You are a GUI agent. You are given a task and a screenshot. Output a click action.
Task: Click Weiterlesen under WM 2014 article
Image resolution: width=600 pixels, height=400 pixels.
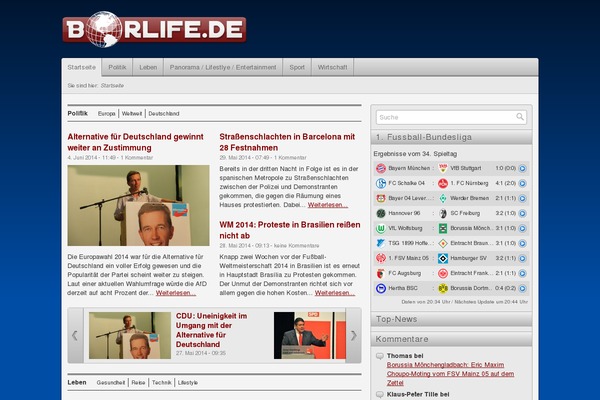pyautogui.click(x=335, y=293)
